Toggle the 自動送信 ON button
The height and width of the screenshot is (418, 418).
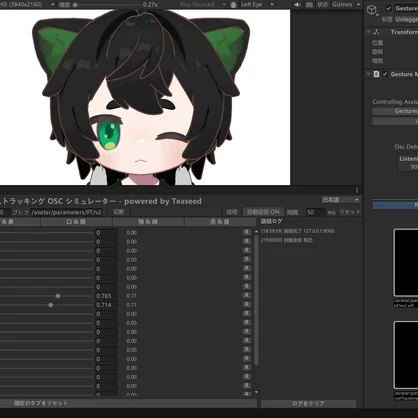pos(263,212)
